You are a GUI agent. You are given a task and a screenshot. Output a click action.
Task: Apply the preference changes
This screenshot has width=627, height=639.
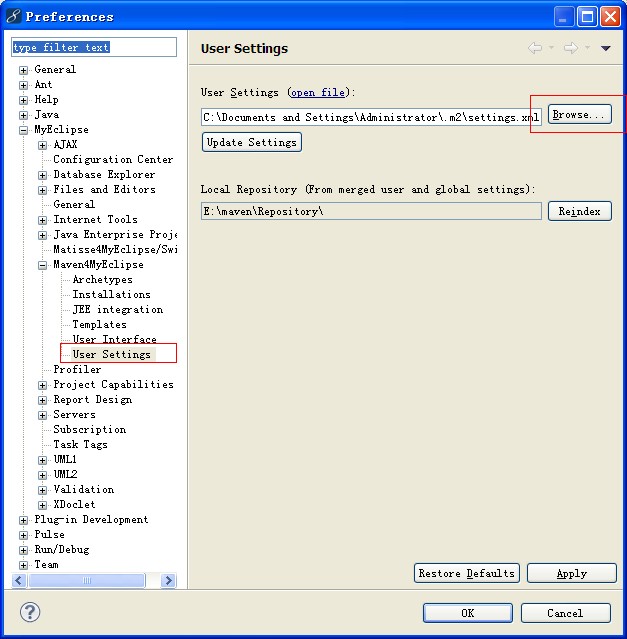tap(572, 573)
